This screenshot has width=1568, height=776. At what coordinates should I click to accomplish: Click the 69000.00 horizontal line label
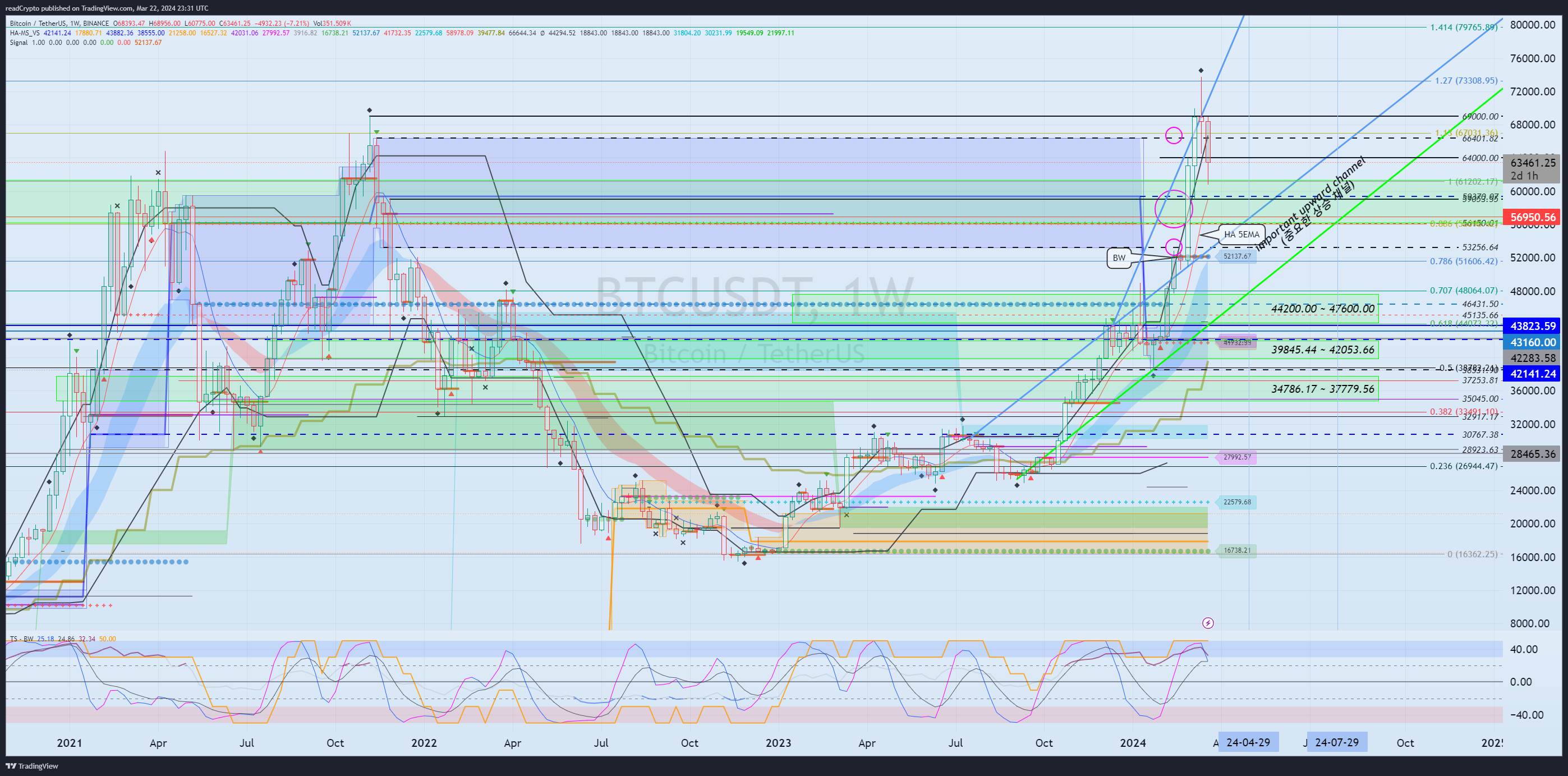pos(1480,116)
